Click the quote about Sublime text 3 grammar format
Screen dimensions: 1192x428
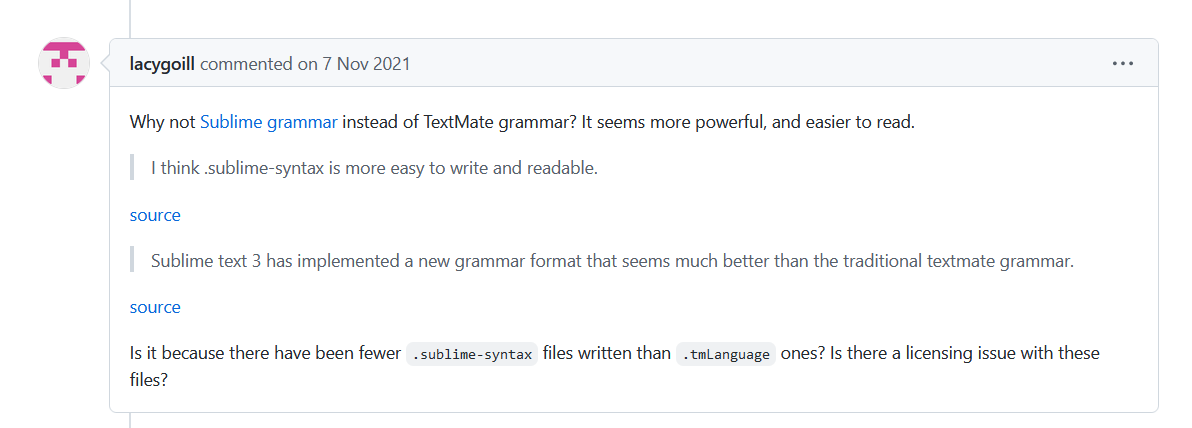point(612,262)
